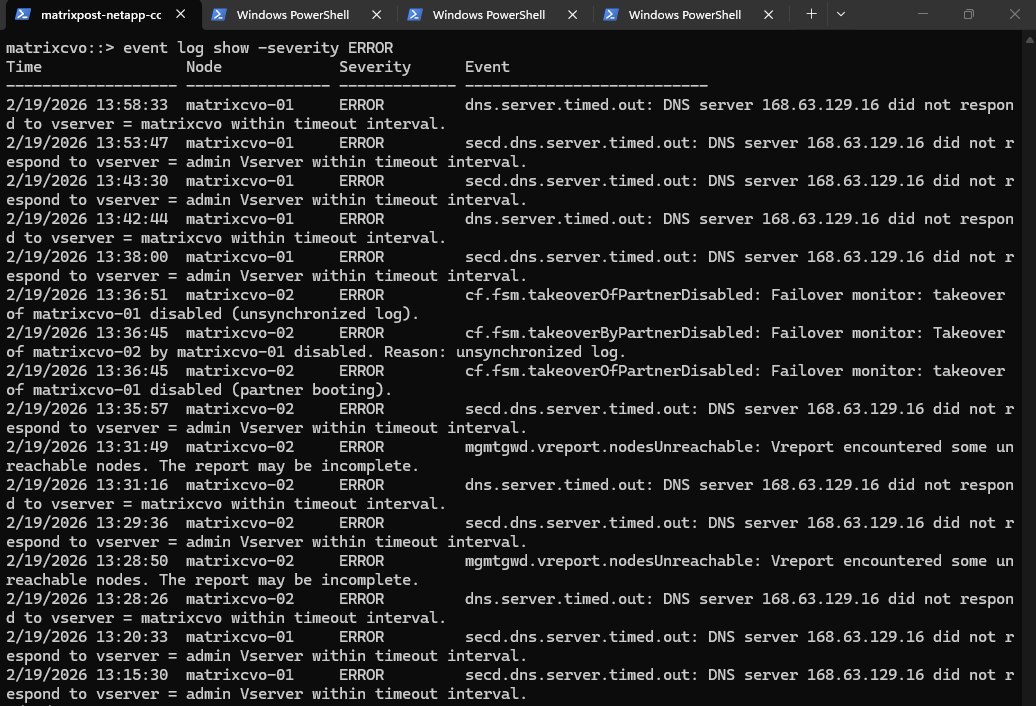This screenshot has width=1036, height=706.
Task: Close the third tab, a Windows PowerShell tab
Action: click(x=573, y=15)
